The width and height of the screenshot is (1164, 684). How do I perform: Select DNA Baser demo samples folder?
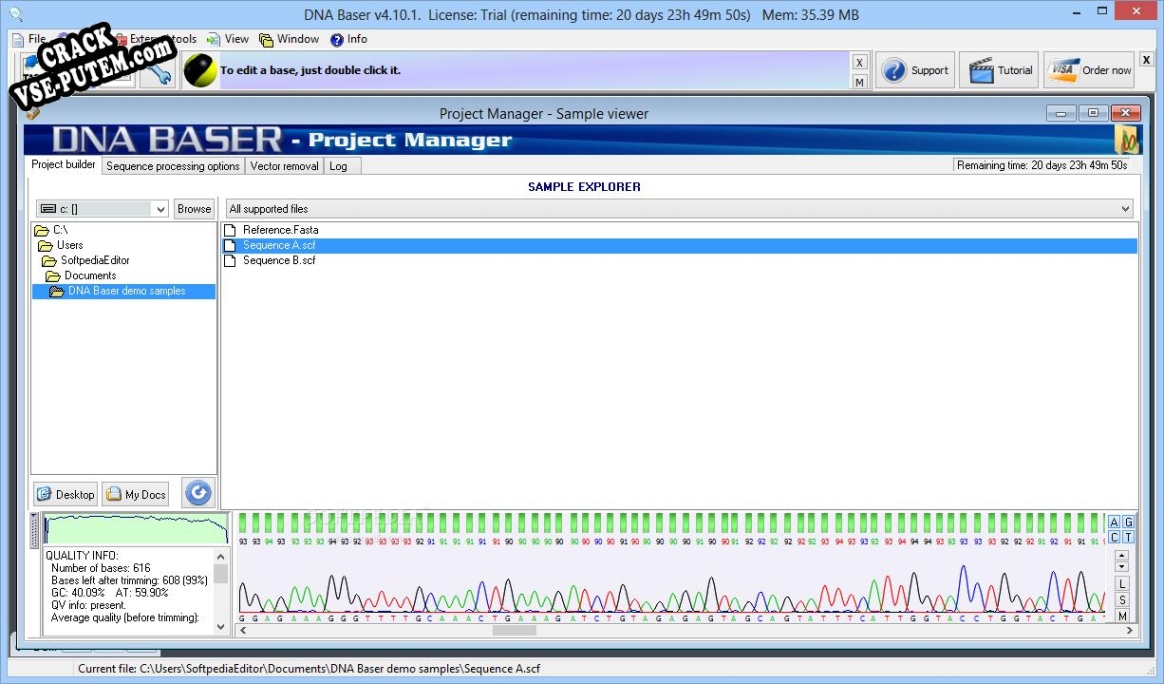point(126,291)
